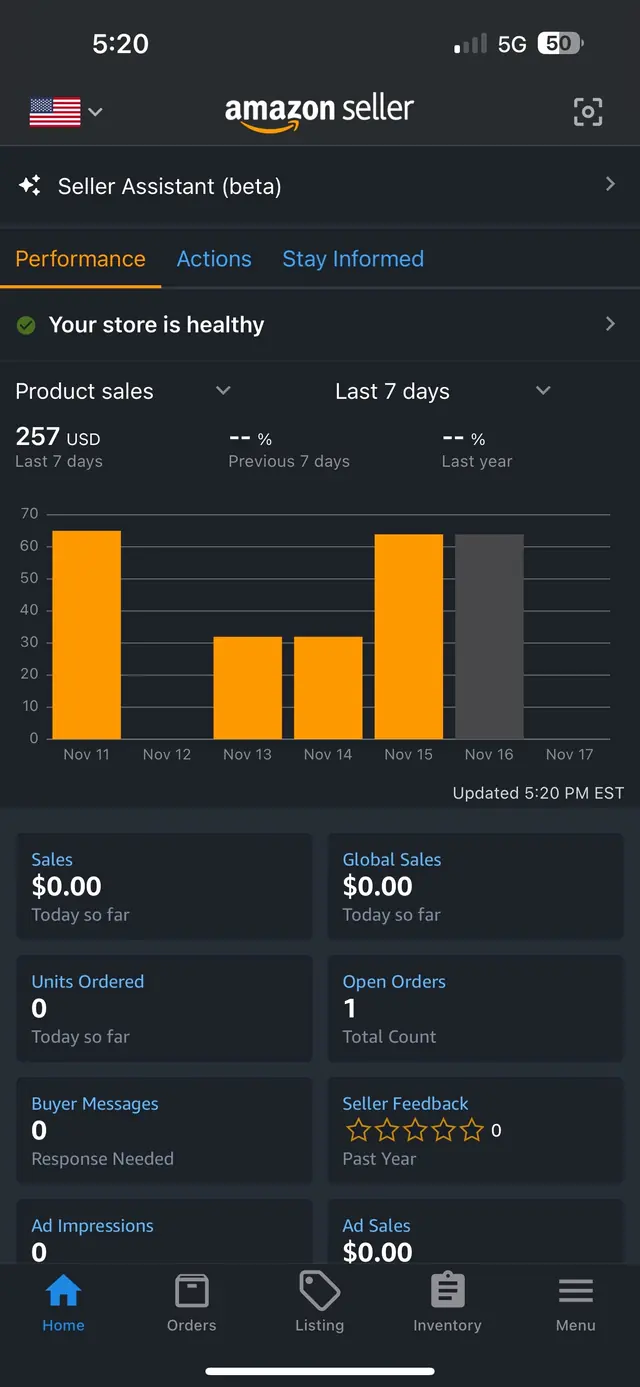Open the Open Orders card
640x1387 pixels.
pyautogui.click(x=476, y=1009)
